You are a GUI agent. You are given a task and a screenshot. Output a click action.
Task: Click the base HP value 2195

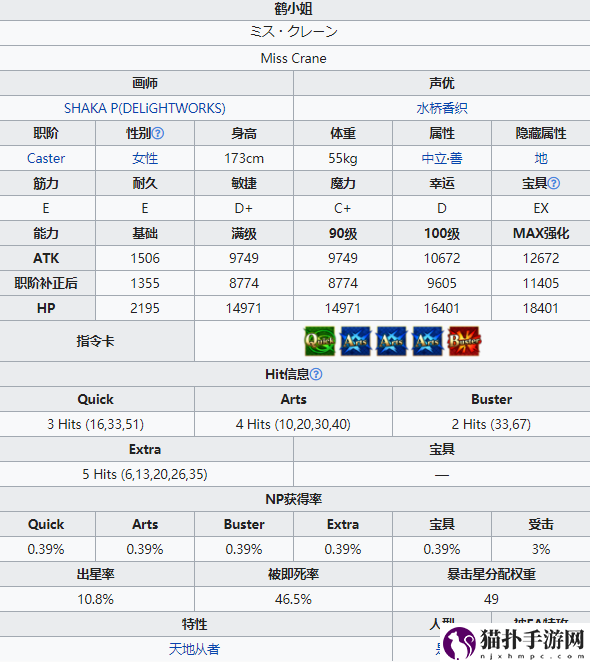pyautogui.click(x=145, y=308)
